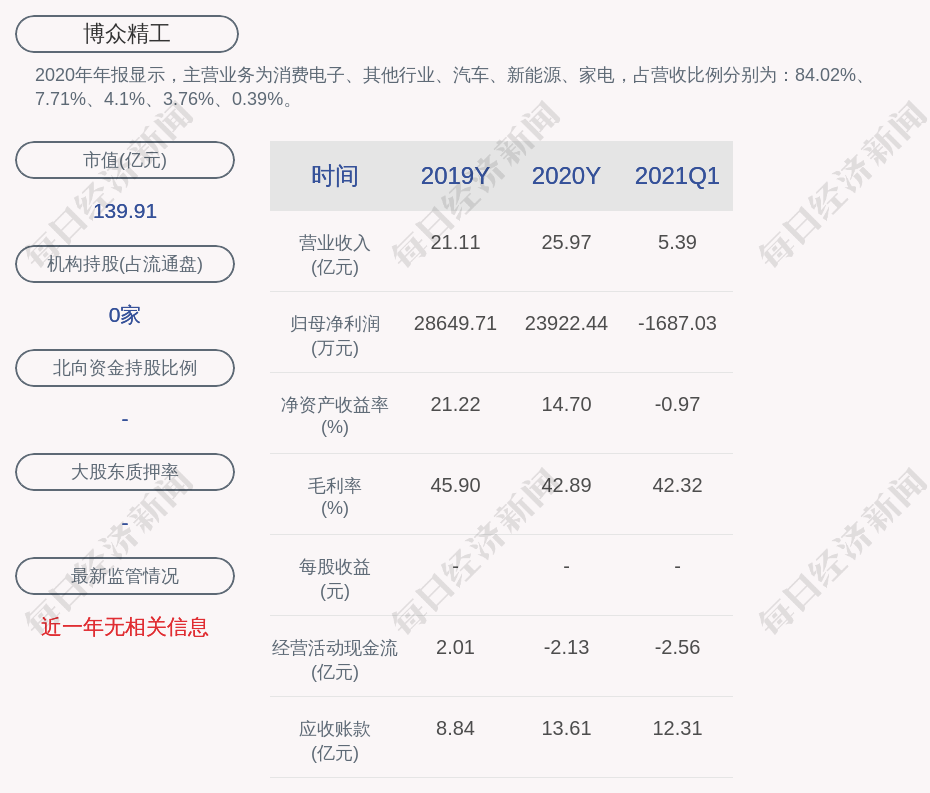Select the negative value -1687.03
930x793 pixels.
677,323
